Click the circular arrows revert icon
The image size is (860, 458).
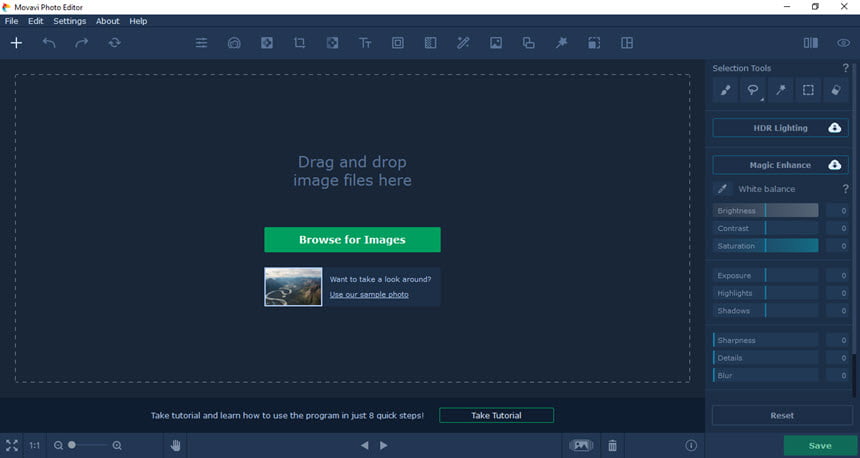pos(115,43)
